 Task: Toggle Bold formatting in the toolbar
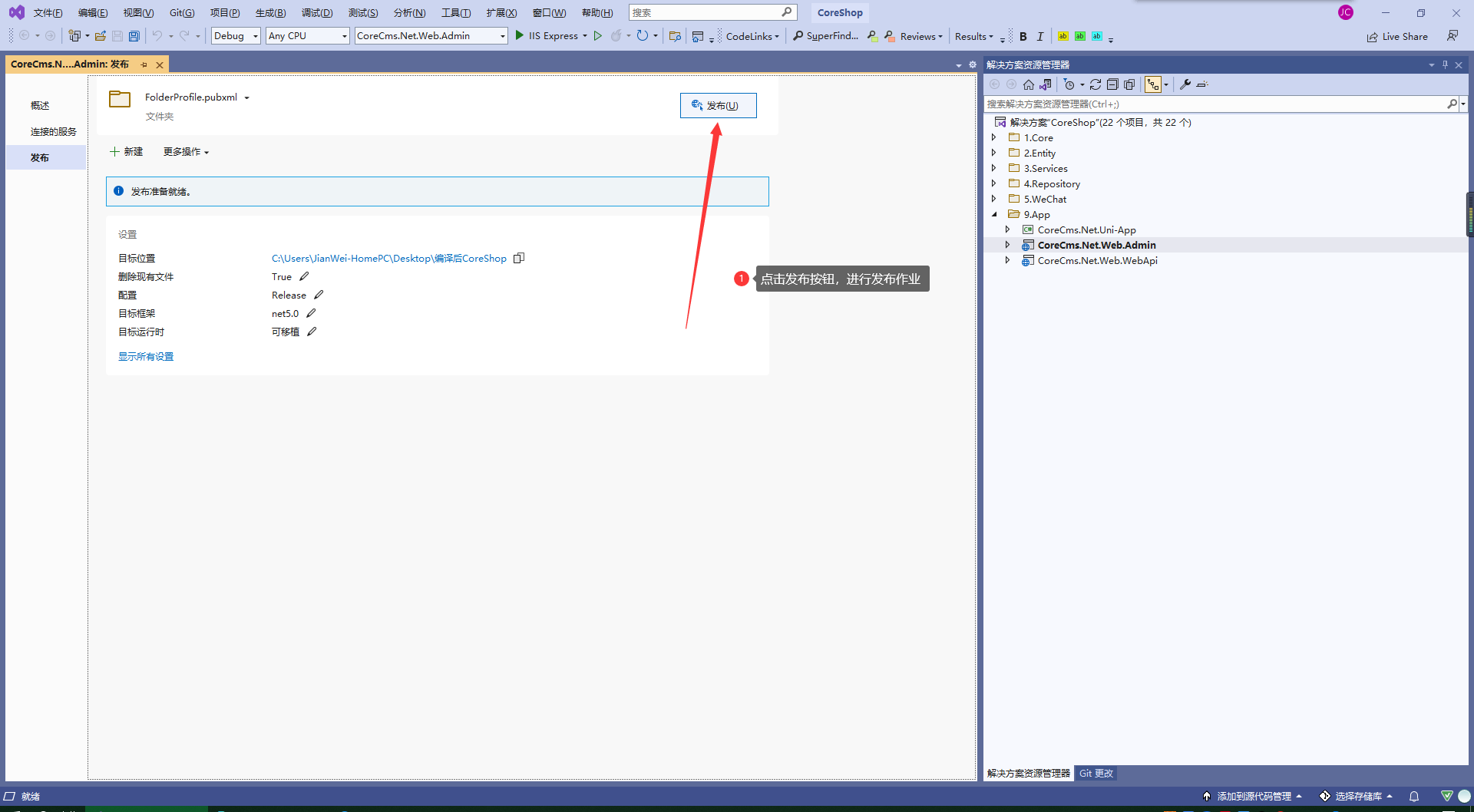point(1023,36)
